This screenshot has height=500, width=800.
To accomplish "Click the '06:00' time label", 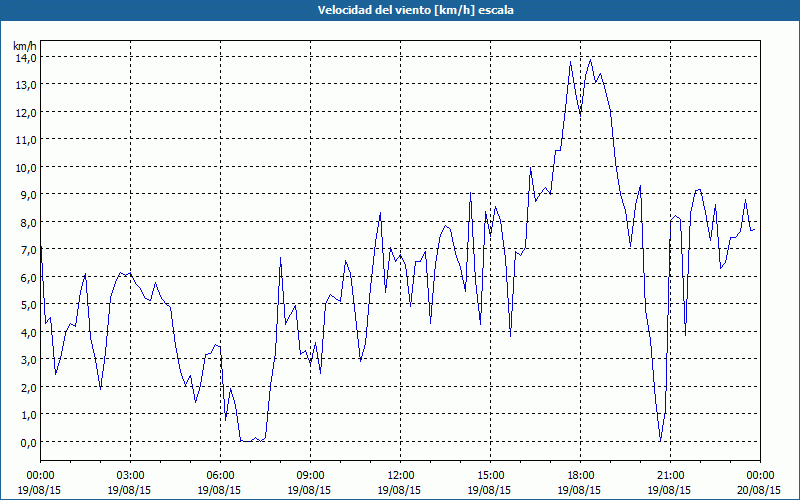I will coord(220,476).
